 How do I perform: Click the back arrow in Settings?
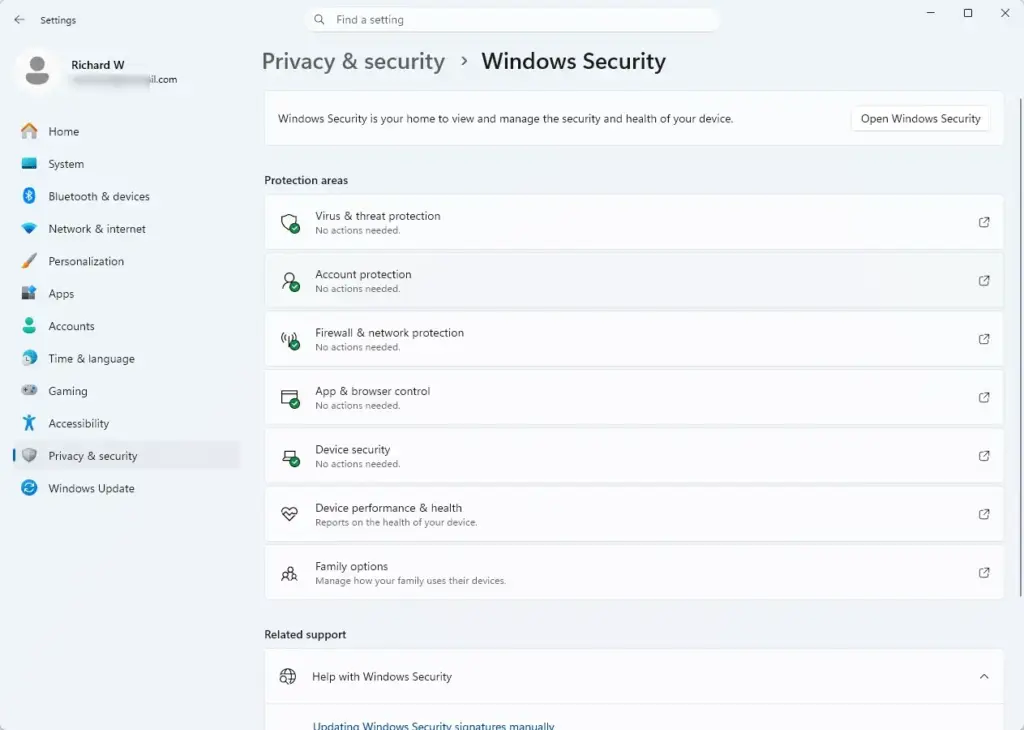pos(19,20)
